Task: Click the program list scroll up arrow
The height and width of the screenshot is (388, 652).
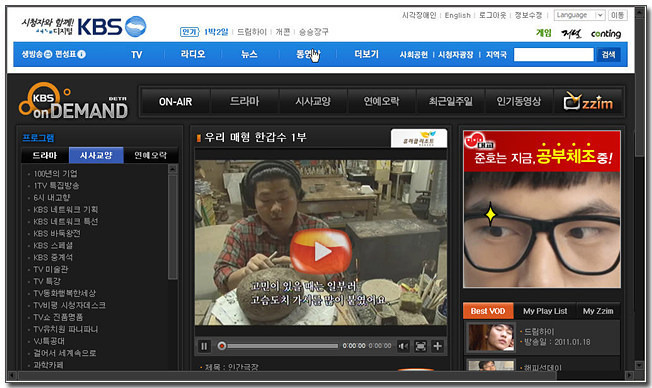Action: tap(173, 169)
